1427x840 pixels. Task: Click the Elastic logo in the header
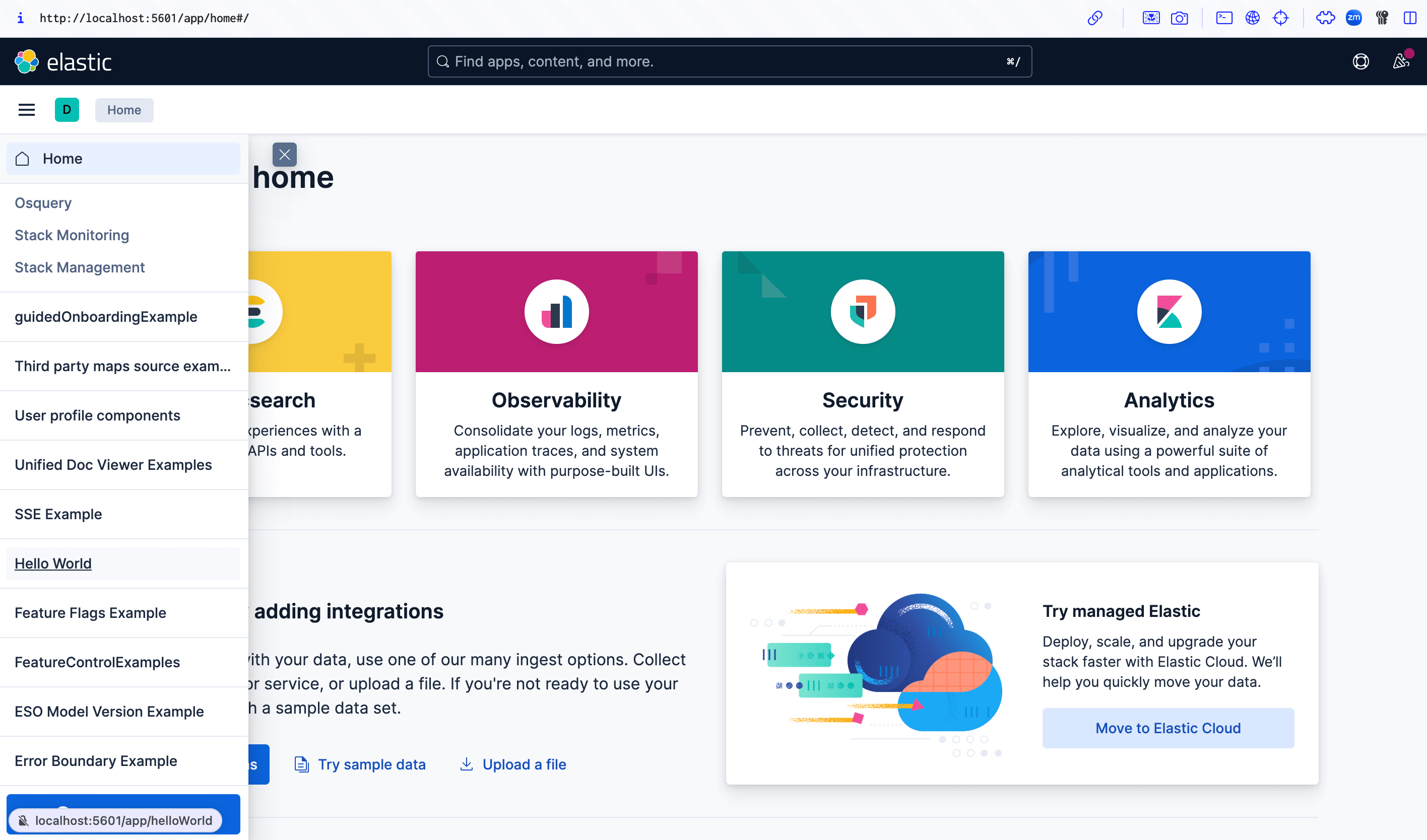(63, 62)
